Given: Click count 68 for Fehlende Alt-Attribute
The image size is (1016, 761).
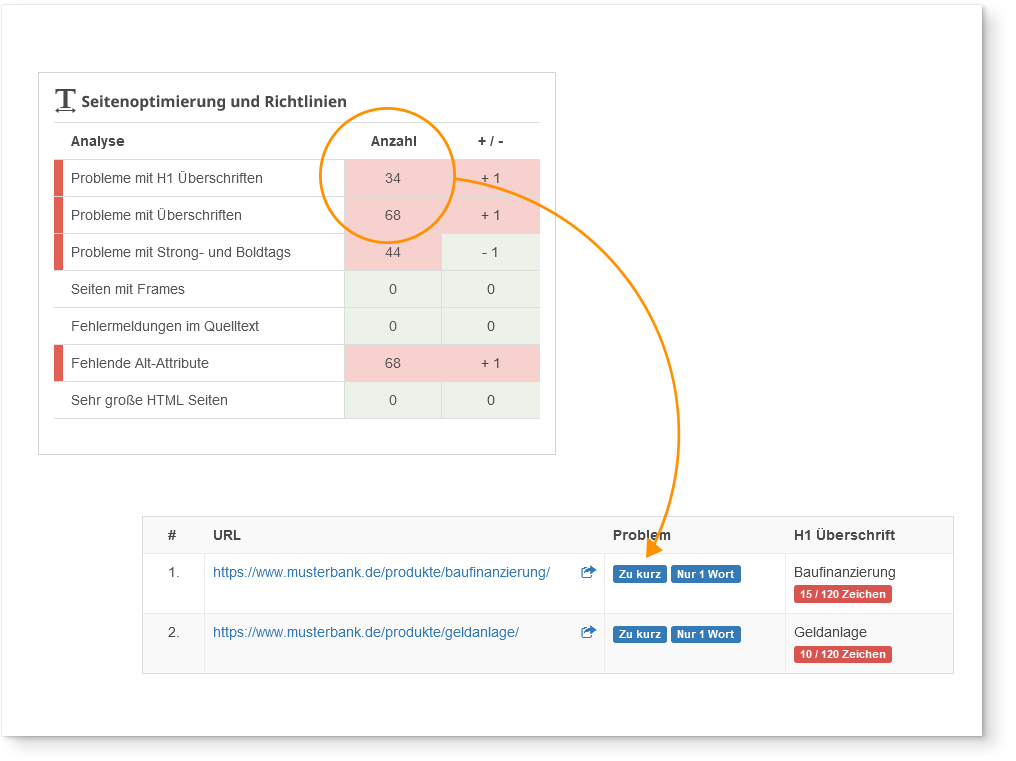Looking at the screenshot, I should coord(392,363).
